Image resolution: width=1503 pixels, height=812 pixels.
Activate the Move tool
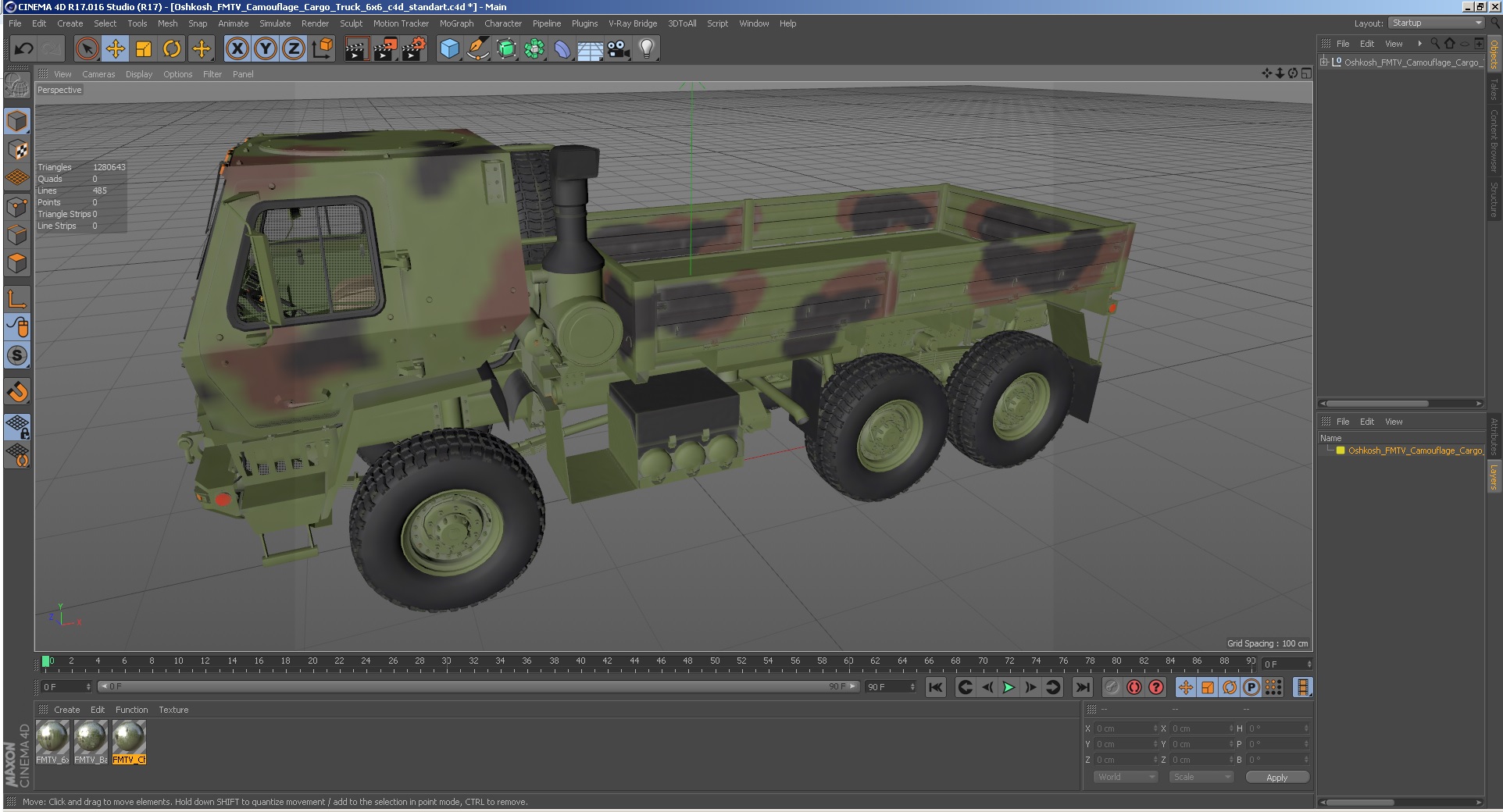116,49
